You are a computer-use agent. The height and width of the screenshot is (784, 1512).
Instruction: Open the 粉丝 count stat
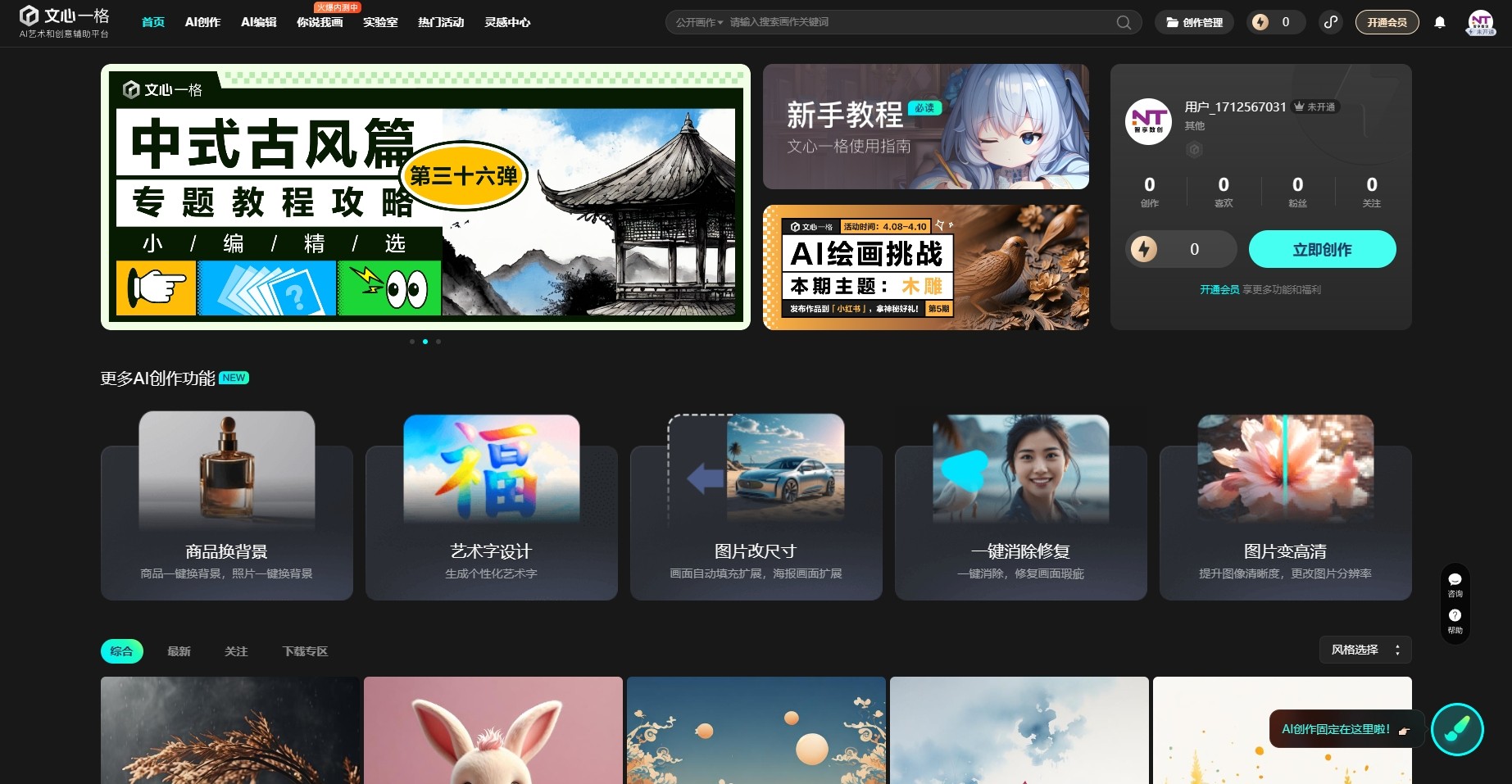click(x=1297, y=192)
